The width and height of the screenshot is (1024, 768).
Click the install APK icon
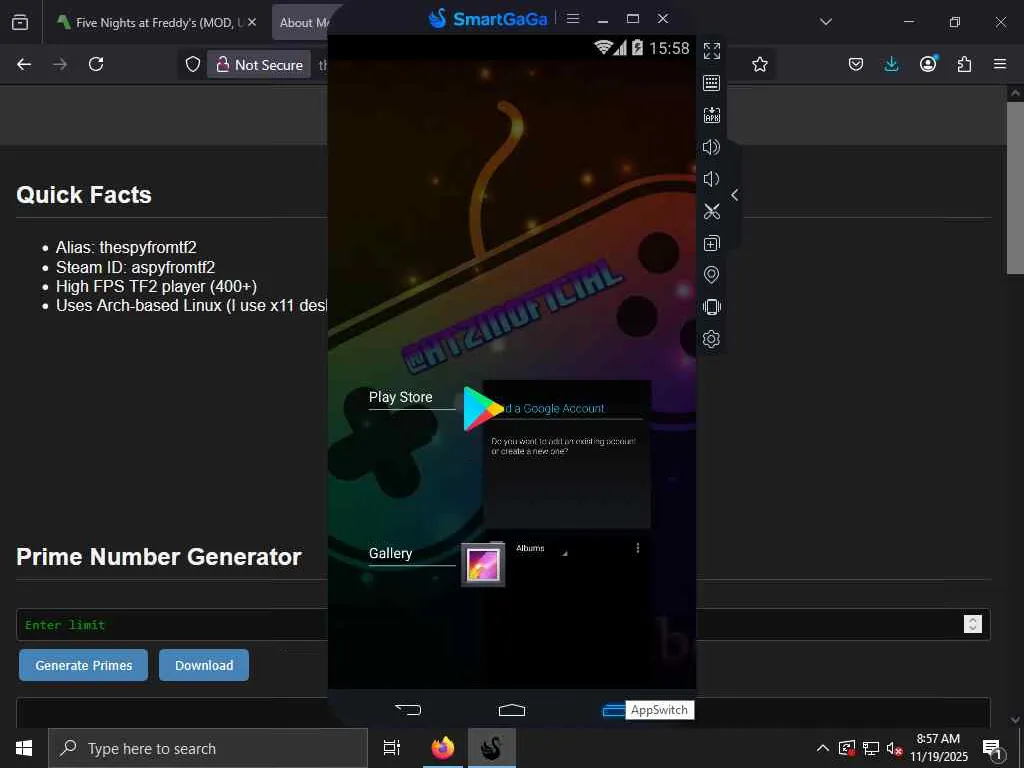[711, 115]
